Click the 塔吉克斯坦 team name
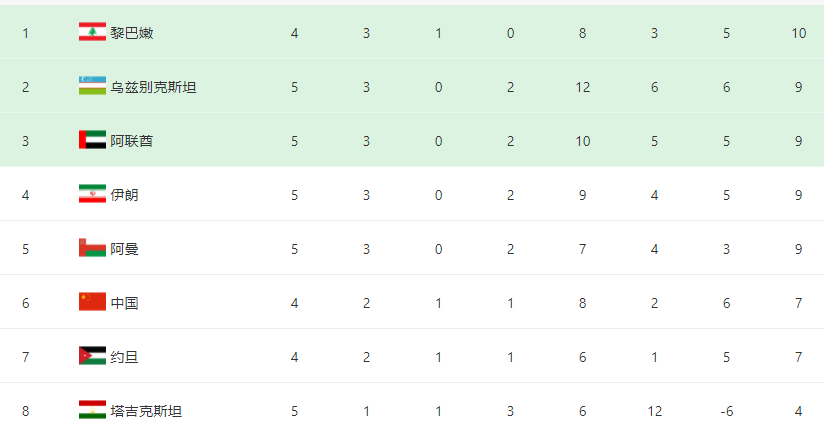Viewport: 824px width, 432px height. pyautogui.click(x=146, y=411)
